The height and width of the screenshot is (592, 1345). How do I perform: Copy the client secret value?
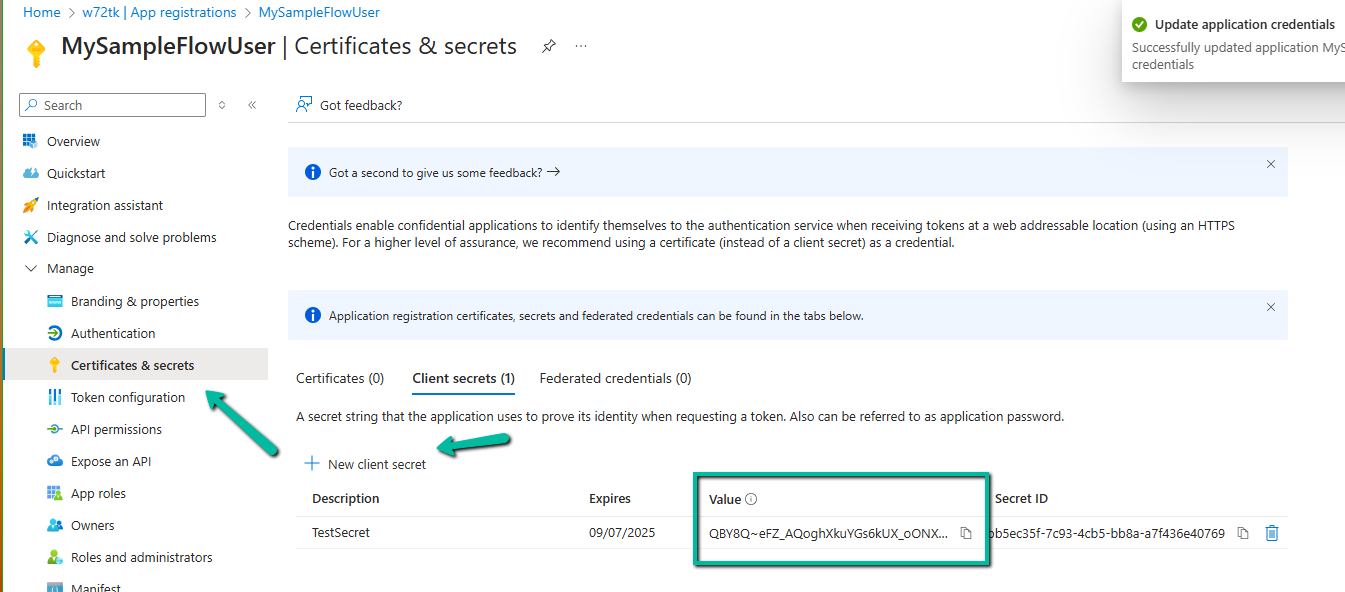(x=966, y=533)
